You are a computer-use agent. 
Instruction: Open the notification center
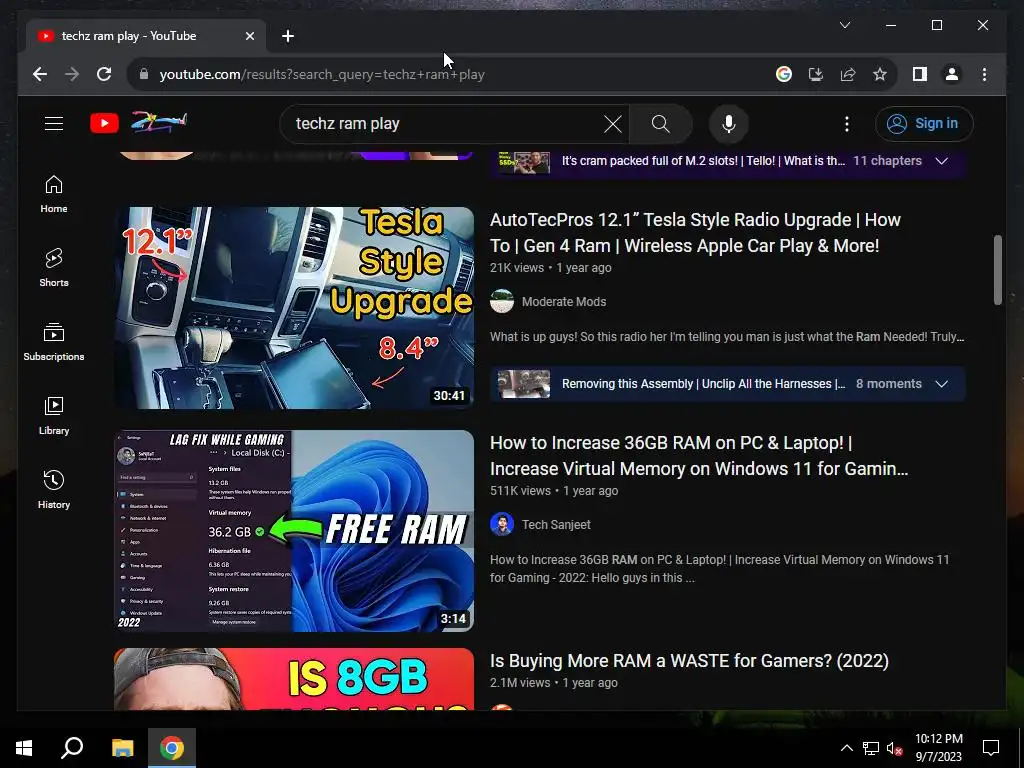[x=991, y=748]
